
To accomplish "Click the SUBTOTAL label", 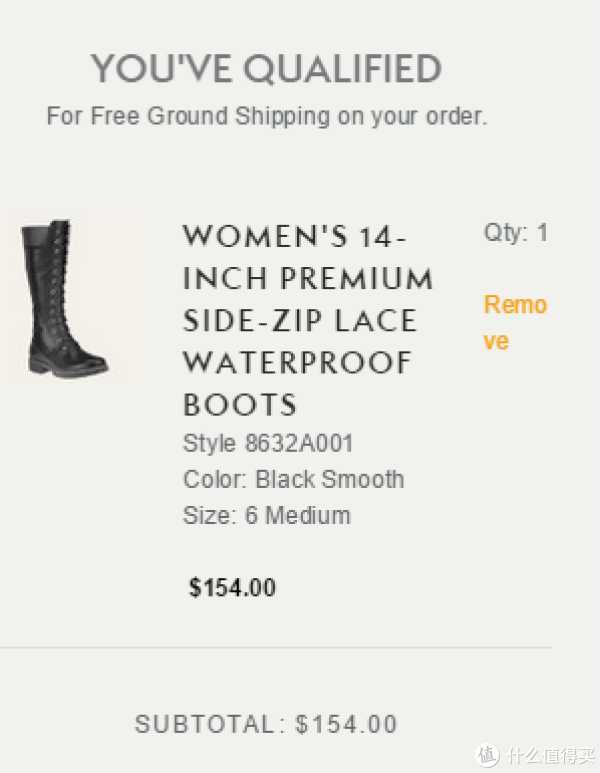I will tap(204, 724).
